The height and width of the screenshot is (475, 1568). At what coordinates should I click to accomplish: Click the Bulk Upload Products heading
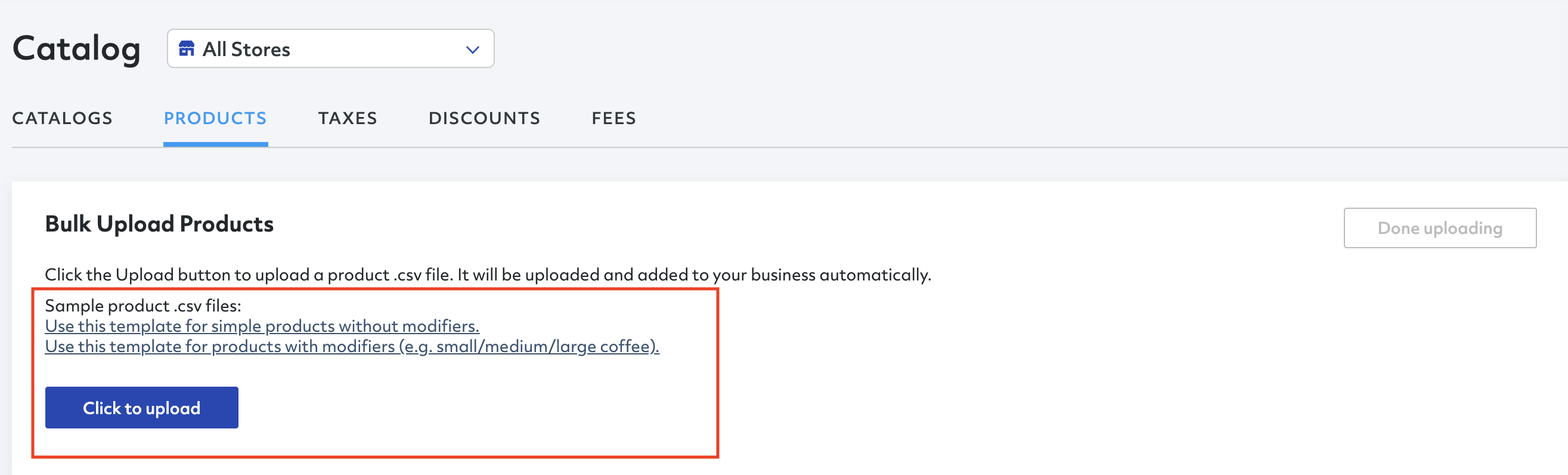coord(159,224)
